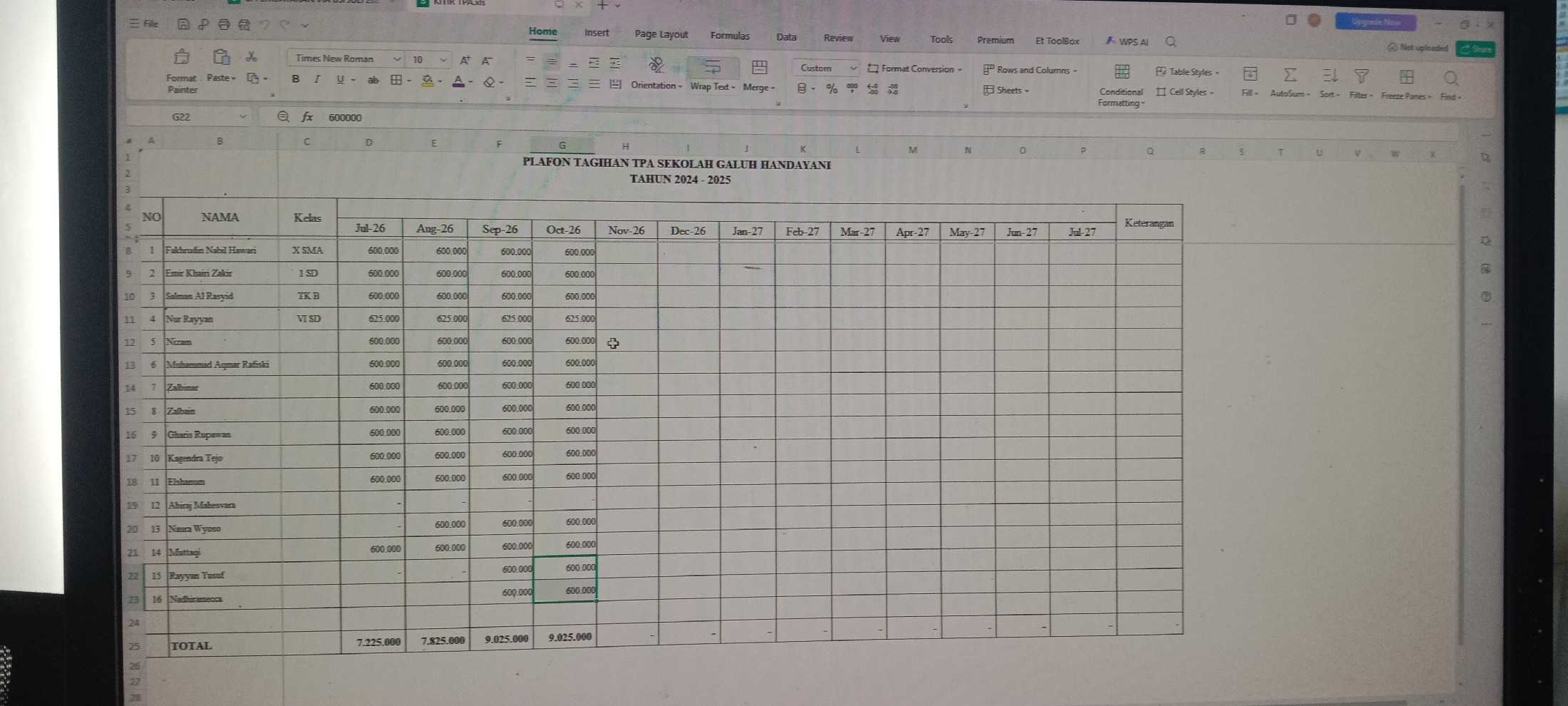Click the fill color highlight swatch
Viewport: 1568px width, 706px height.
click(x=428, y=81)
